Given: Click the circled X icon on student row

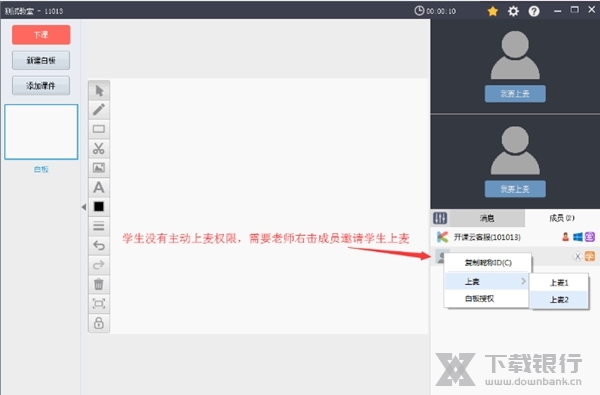Looking at the screenshot, I should point(577,256).
